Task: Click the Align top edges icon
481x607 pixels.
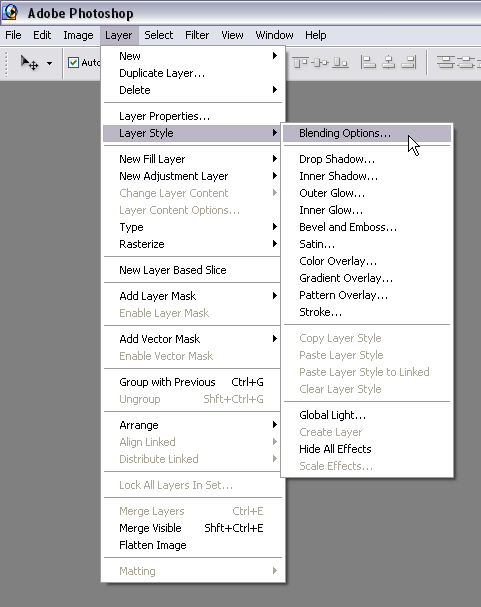Action: (300, 62)
